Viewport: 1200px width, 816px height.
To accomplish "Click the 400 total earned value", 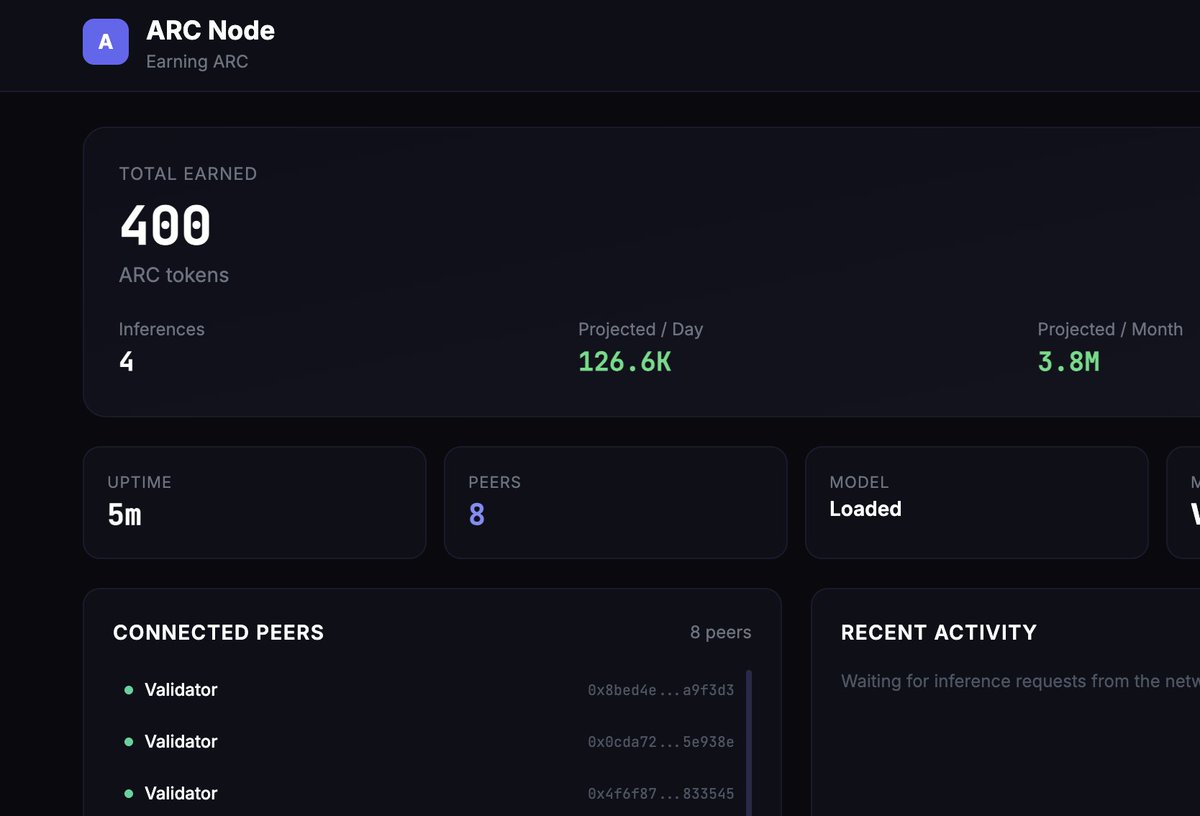I will pyautogui.click(x=165, y=226).
